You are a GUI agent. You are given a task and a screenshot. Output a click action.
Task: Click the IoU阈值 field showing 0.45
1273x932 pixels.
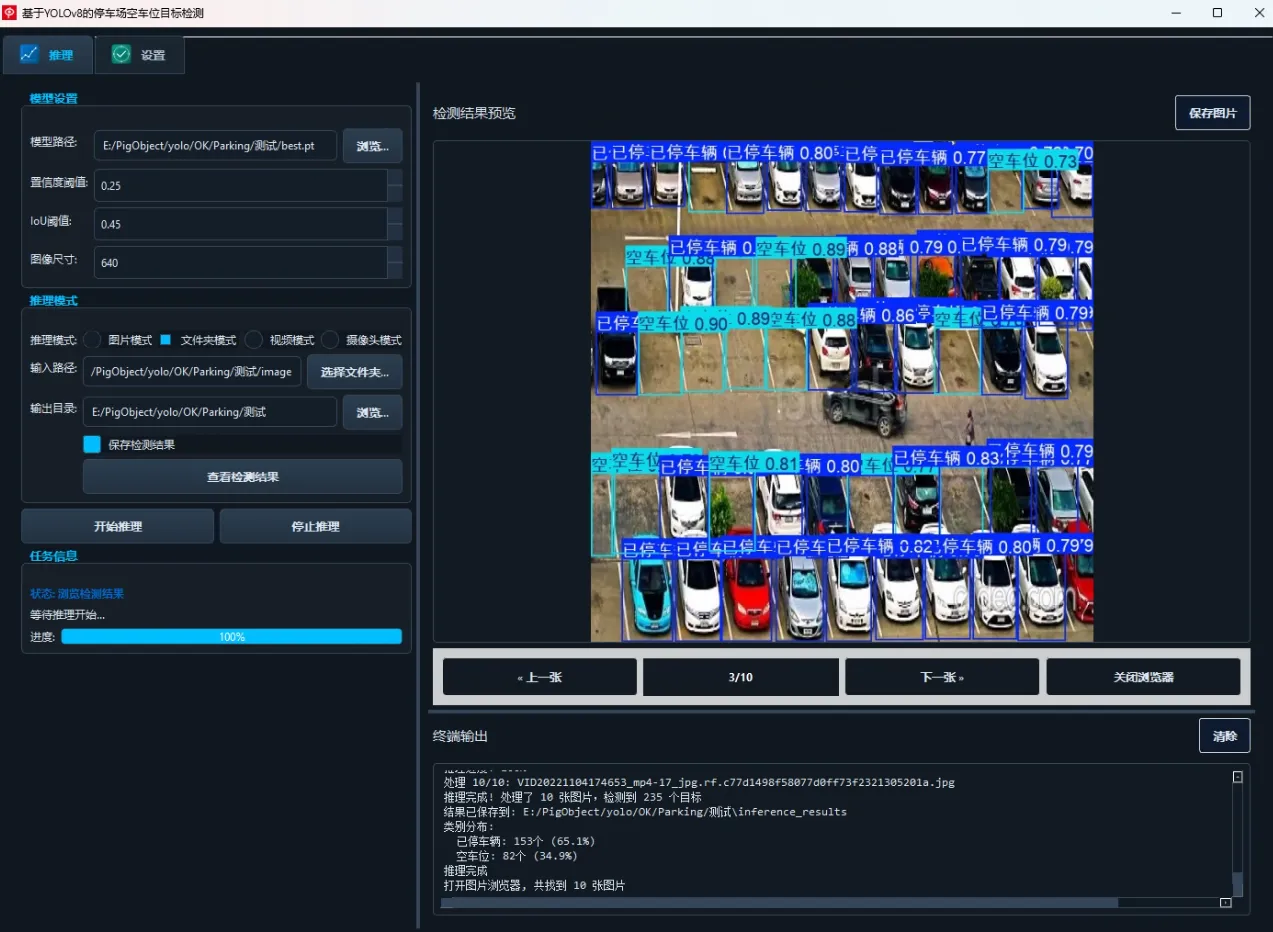click(x=240, y=224)
